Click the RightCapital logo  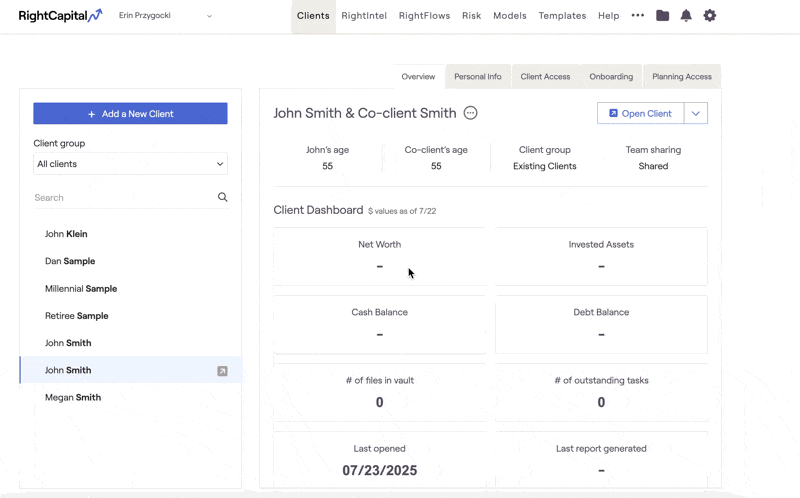[x=60, y=15]
